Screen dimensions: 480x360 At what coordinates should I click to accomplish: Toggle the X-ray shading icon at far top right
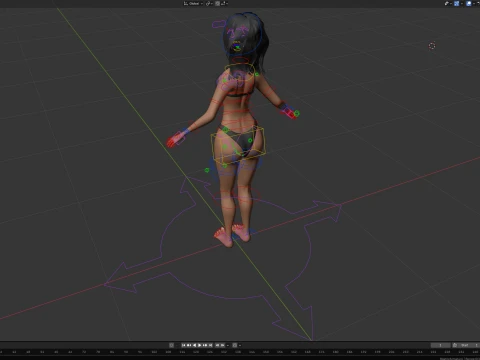point(478,3)
